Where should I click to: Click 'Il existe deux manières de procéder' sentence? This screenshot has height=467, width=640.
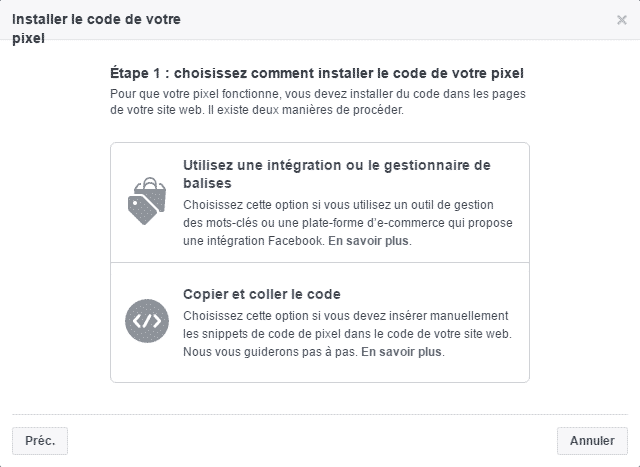pyautogui.click(x=318, y=109)
